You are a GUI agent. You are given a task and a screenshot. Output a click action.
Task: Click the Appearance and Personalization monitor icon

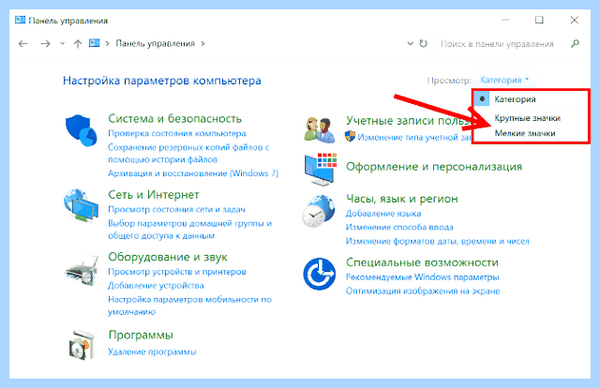click(321, 169)
